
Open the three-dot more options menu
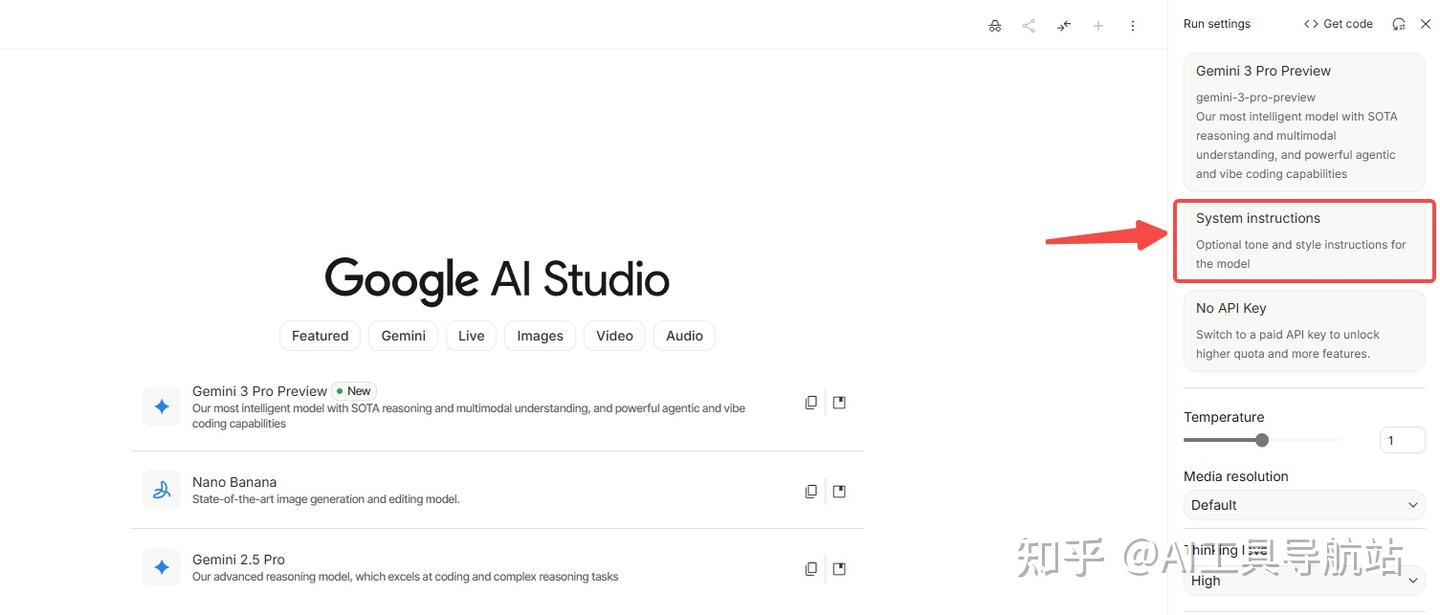click(x=1132, y=26)
